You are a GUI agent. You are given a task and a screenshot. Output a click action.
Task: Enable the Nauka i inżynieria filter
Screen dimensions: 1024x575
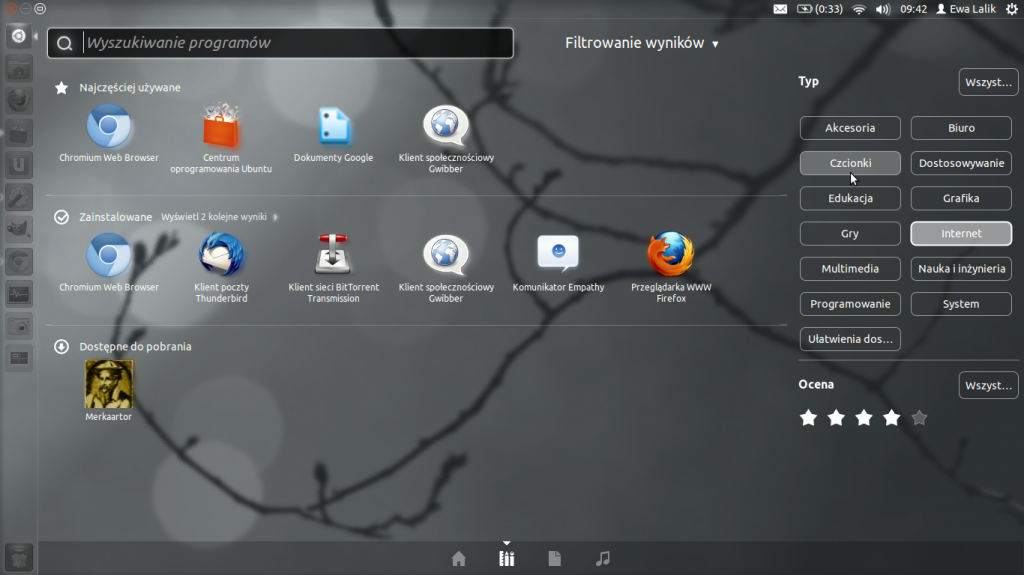[961, 269]
